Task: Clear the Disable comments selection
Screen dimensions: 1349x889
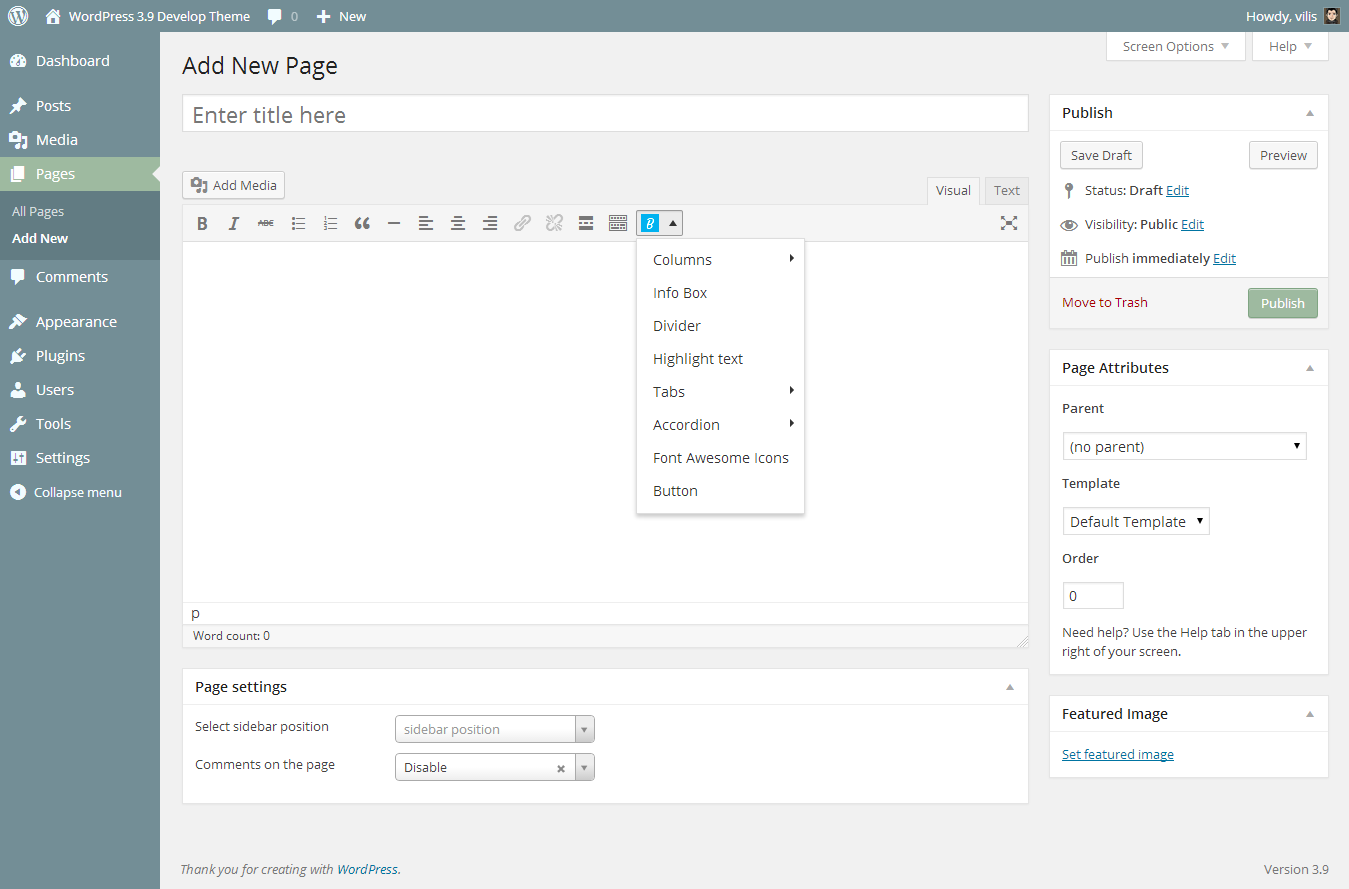Action: [x=561, y=768]
